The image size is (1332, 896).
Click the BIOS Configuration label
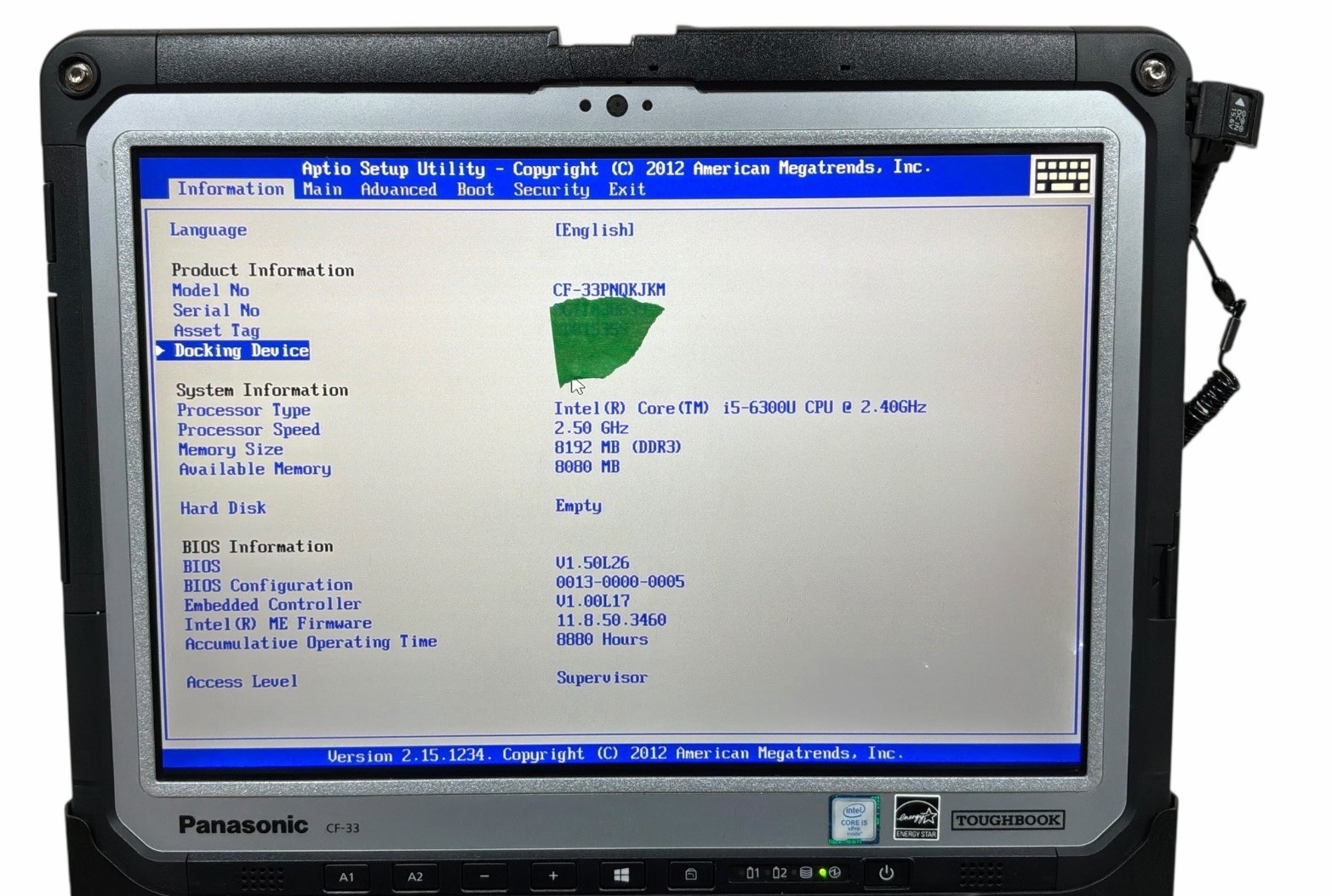click(268, 585)
